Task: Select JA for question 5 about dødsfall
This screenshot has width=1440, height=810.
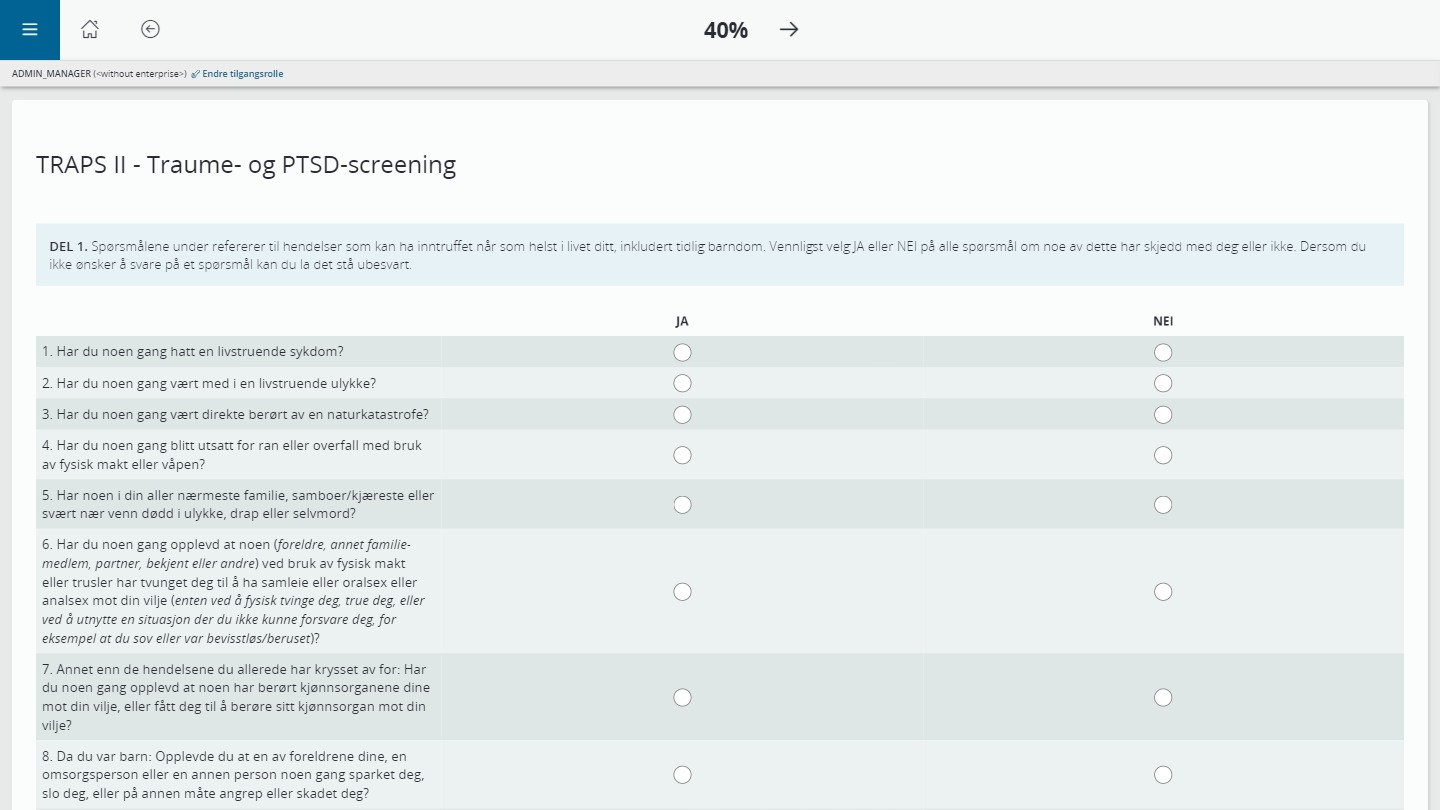Action: tap(682, 505)
